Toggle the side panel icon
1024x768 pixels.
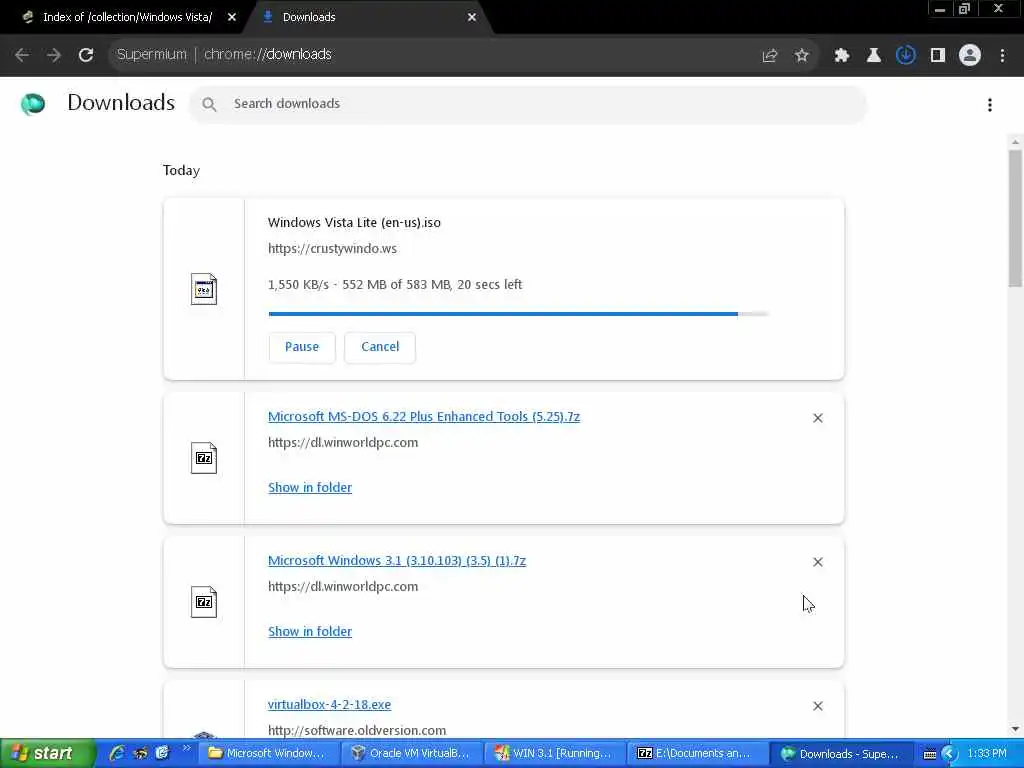coord(938,56)
